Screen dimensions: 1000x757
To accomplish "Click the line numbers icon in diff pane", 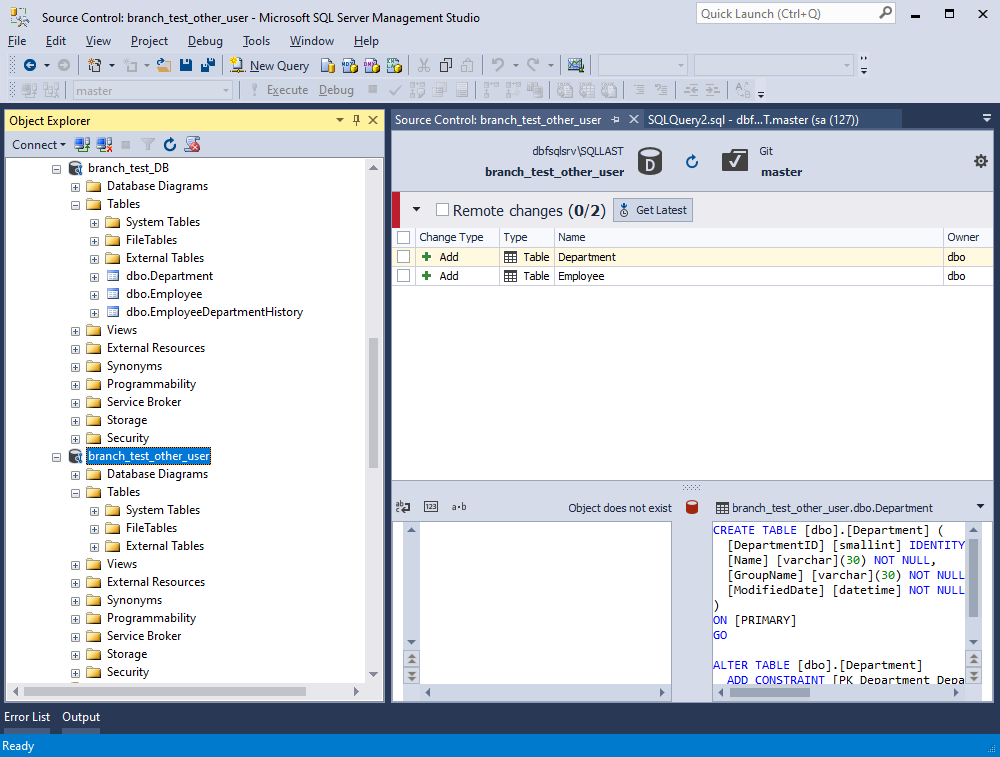I will click(x=431, y=507).
